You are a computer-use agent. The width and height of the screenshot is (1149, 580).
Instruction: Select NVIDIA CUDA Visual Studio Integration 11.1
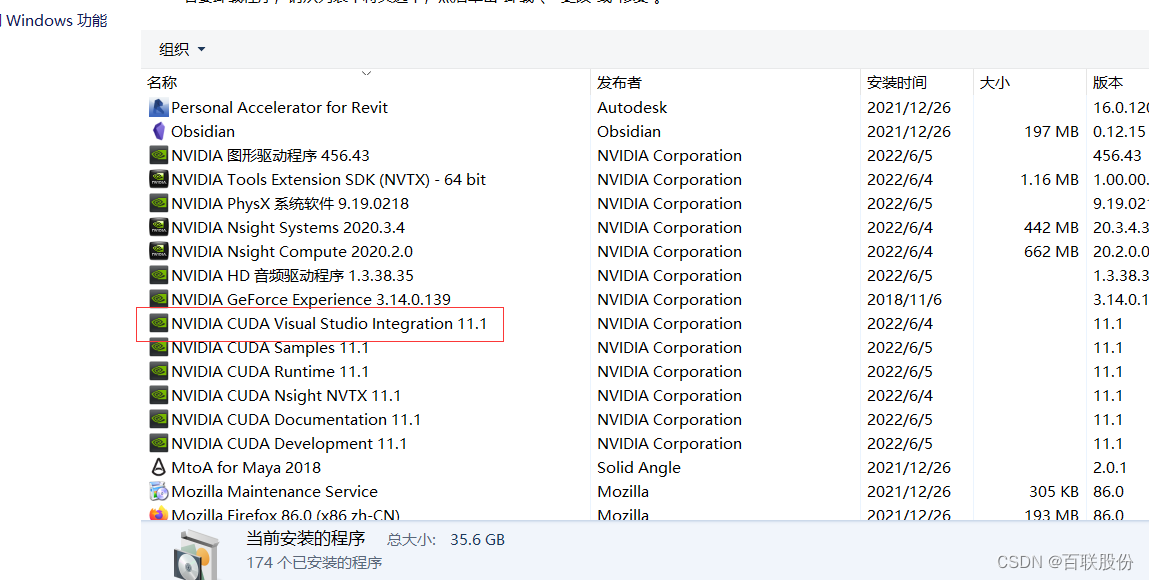pos(329,324)
